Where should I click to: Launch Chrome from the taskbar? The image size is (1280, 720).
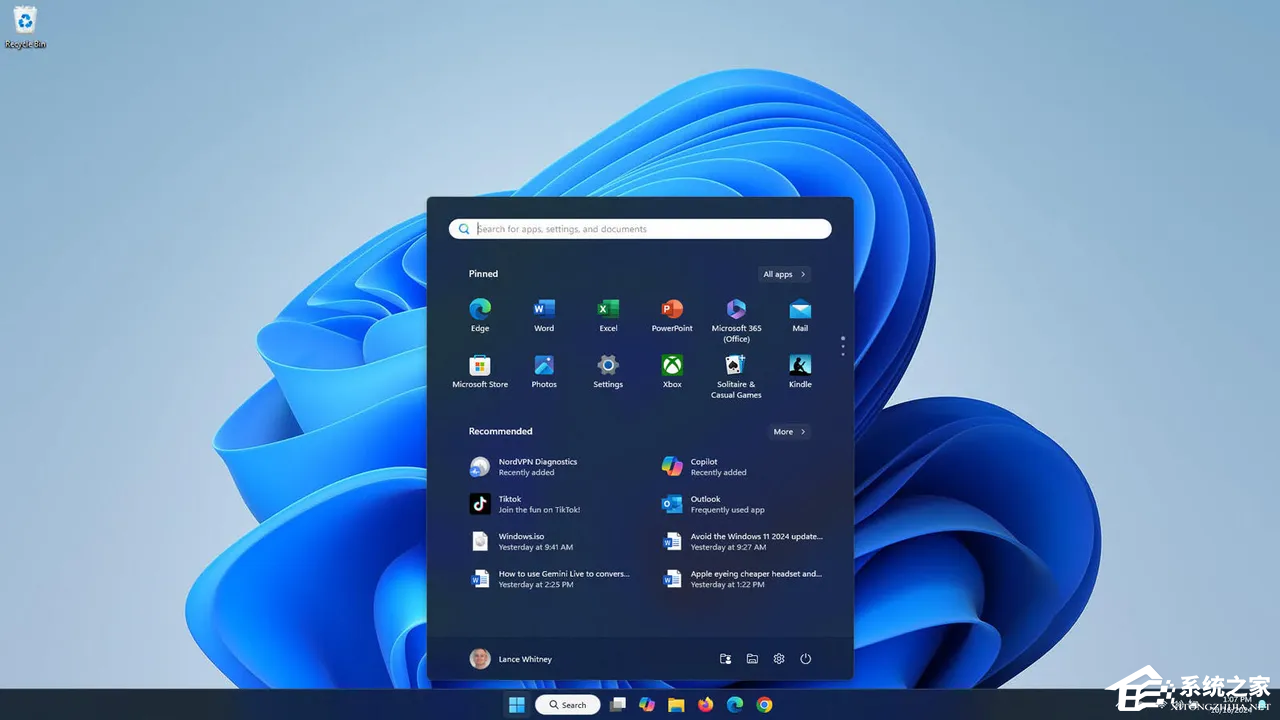[x=764, y=705]
